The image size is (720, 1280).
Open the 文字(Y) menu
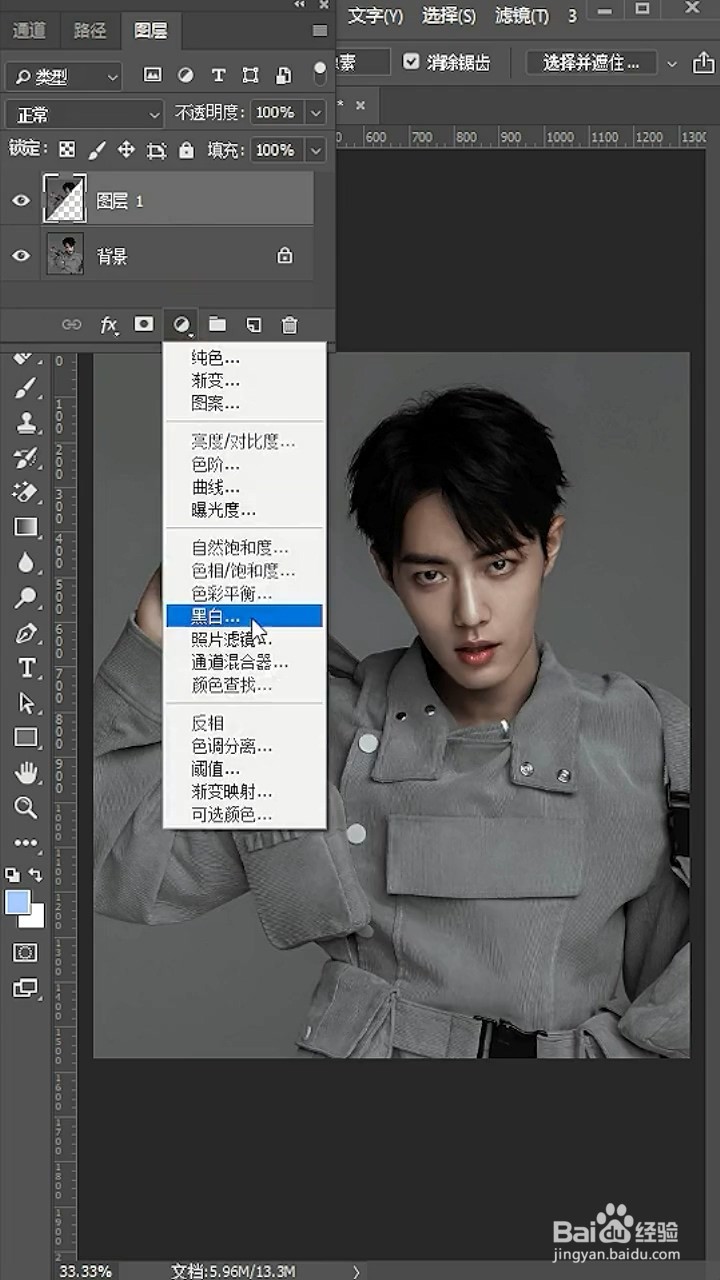(376, 15)
